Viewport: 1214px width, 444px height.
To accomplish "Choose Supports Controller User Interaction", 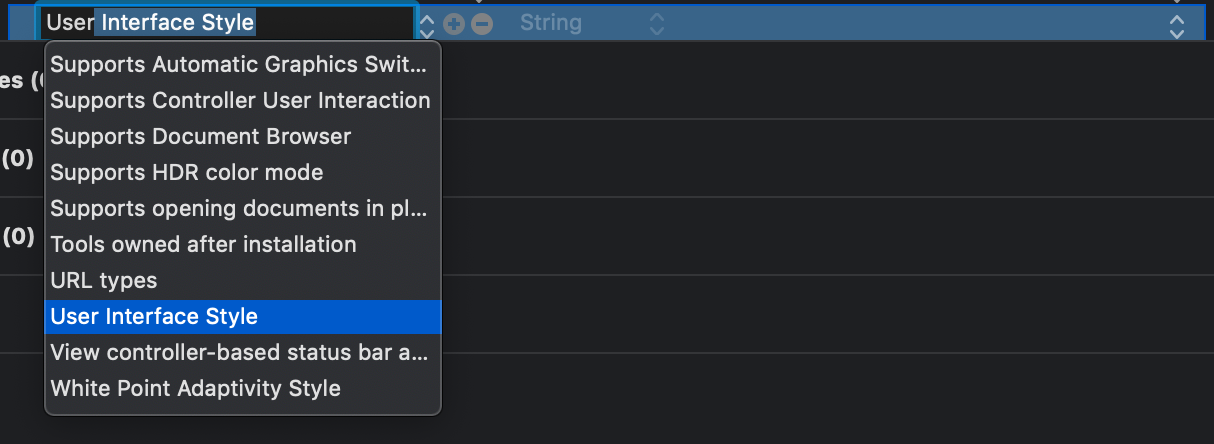I will 240,101.
